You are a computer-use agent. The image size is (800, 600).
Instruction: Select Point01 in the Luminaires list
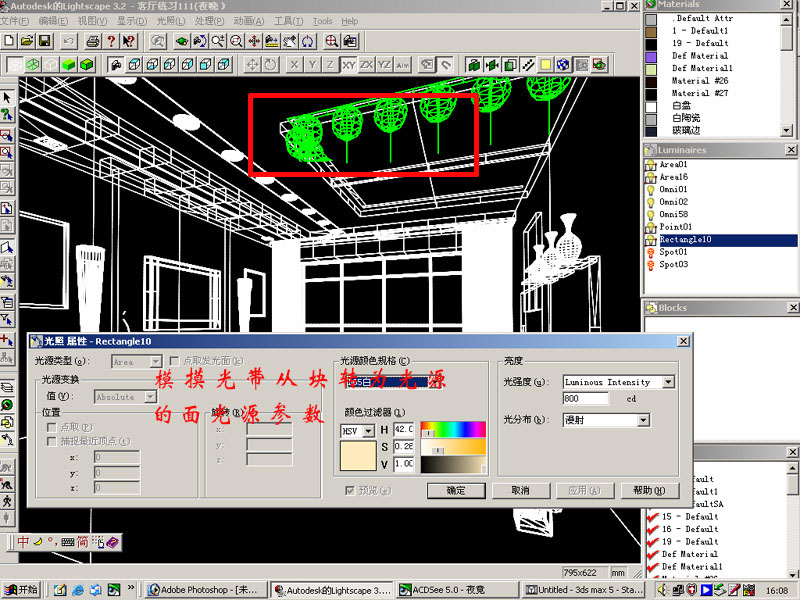[676, 227]
